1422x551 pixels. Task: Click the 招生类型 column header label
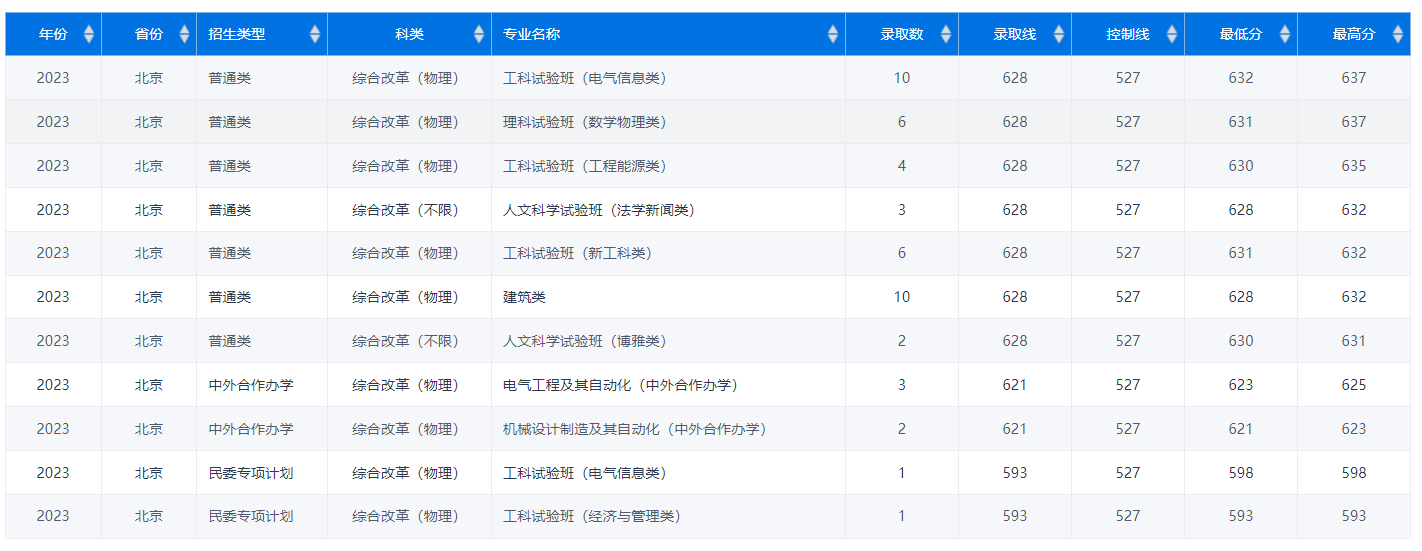237,35
